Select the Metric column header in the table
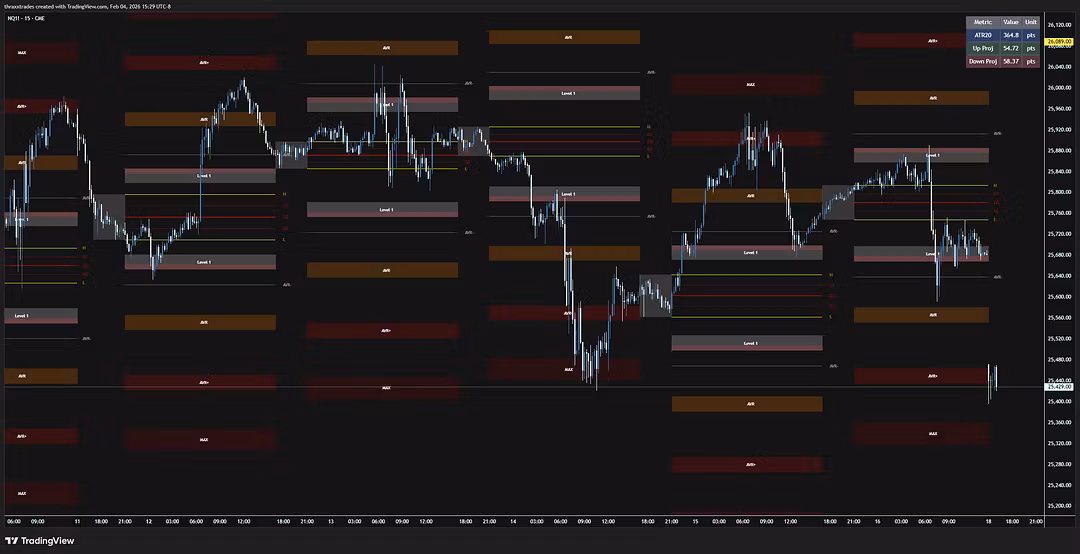This screenshot has width=1080, height=554. (983, 22)
